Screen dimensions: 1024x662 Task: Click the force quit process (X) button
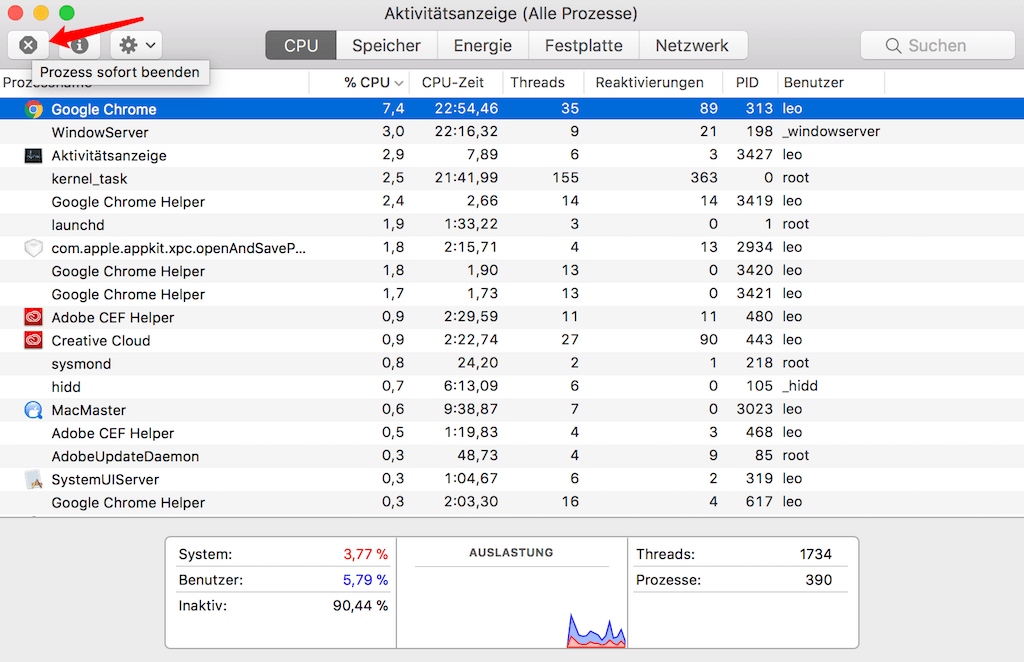(28, 45)
